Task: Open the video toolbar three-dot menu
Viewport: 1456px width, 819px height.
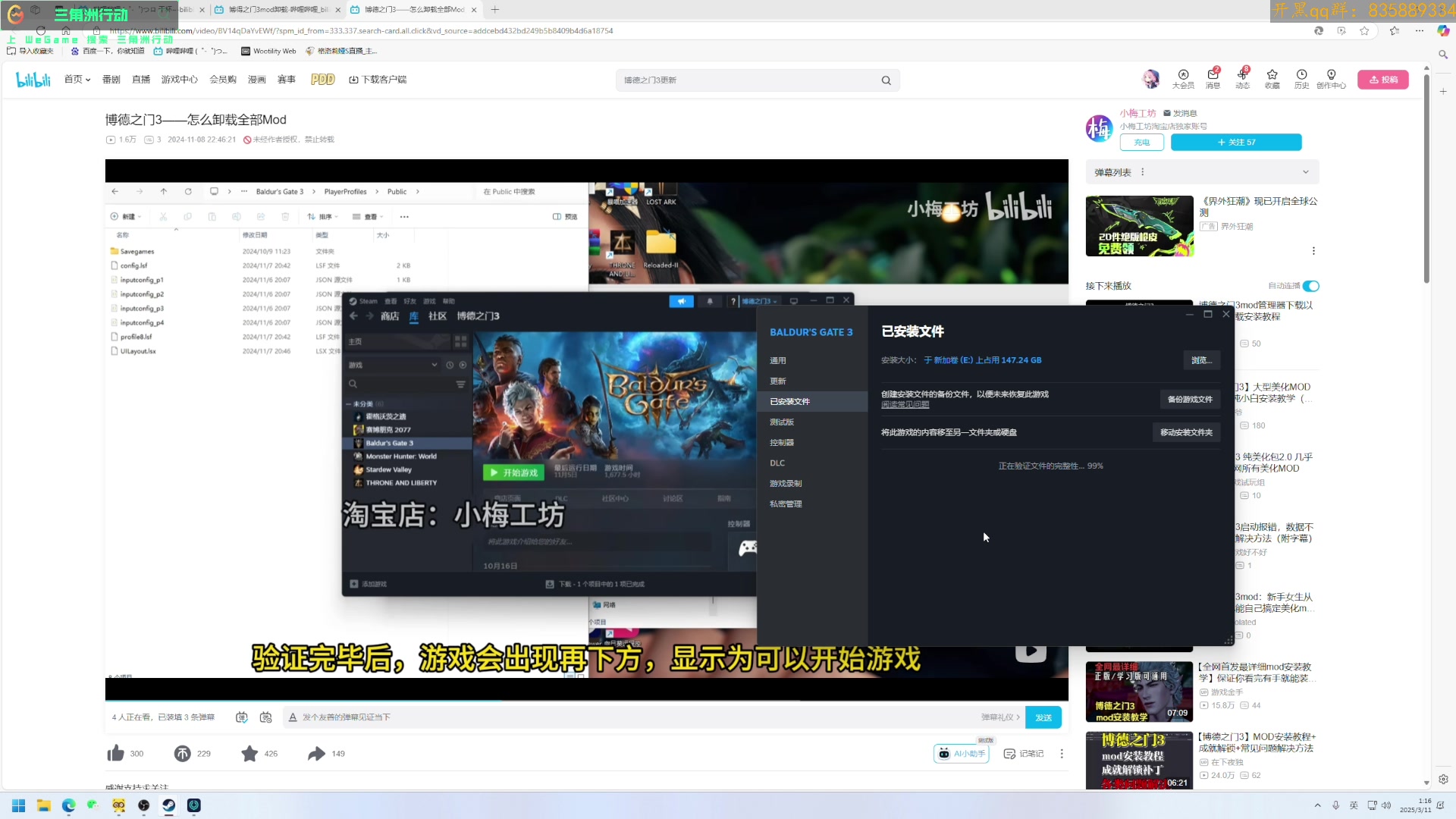Action: [1062, 753]
